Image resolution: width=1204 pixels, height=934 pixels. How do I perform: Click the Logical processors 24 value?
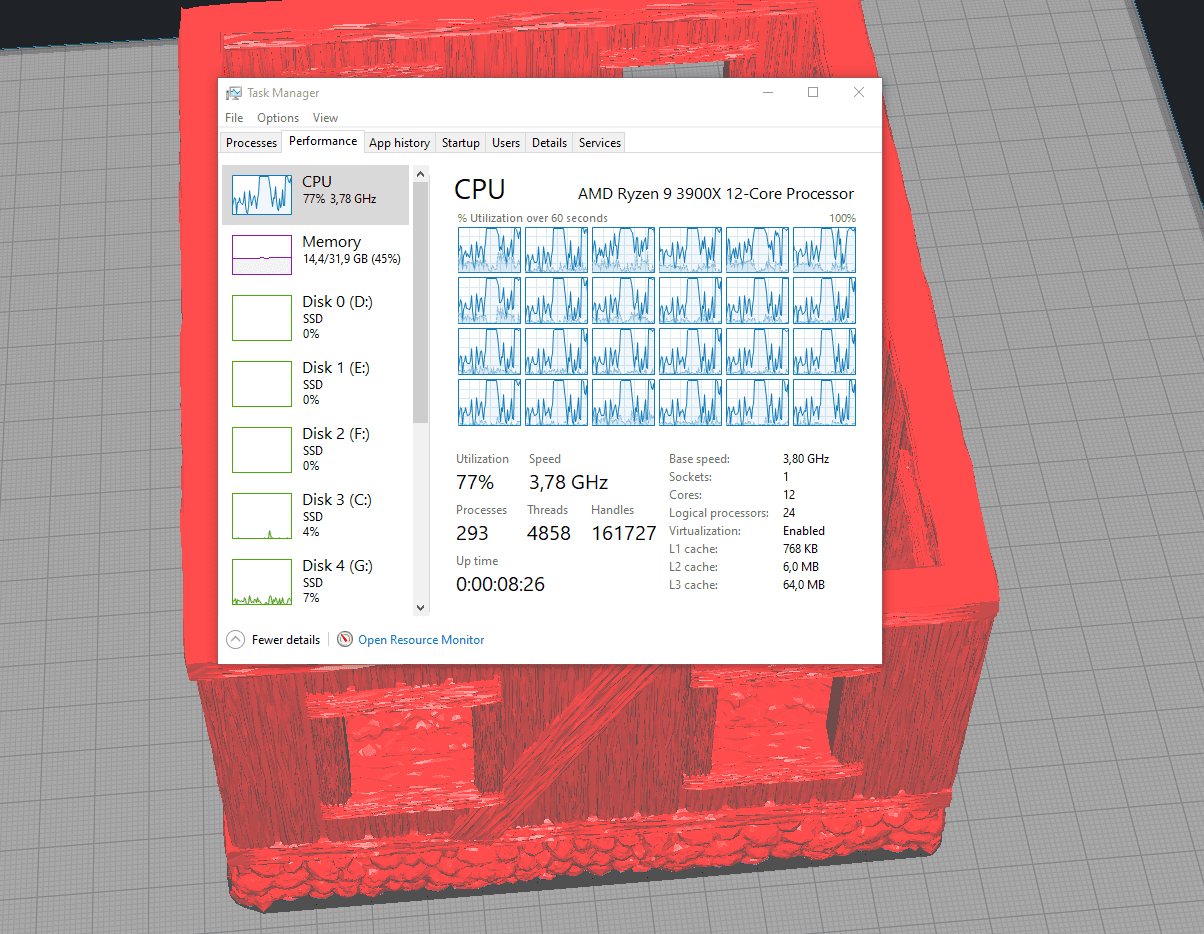click(789, 513)
